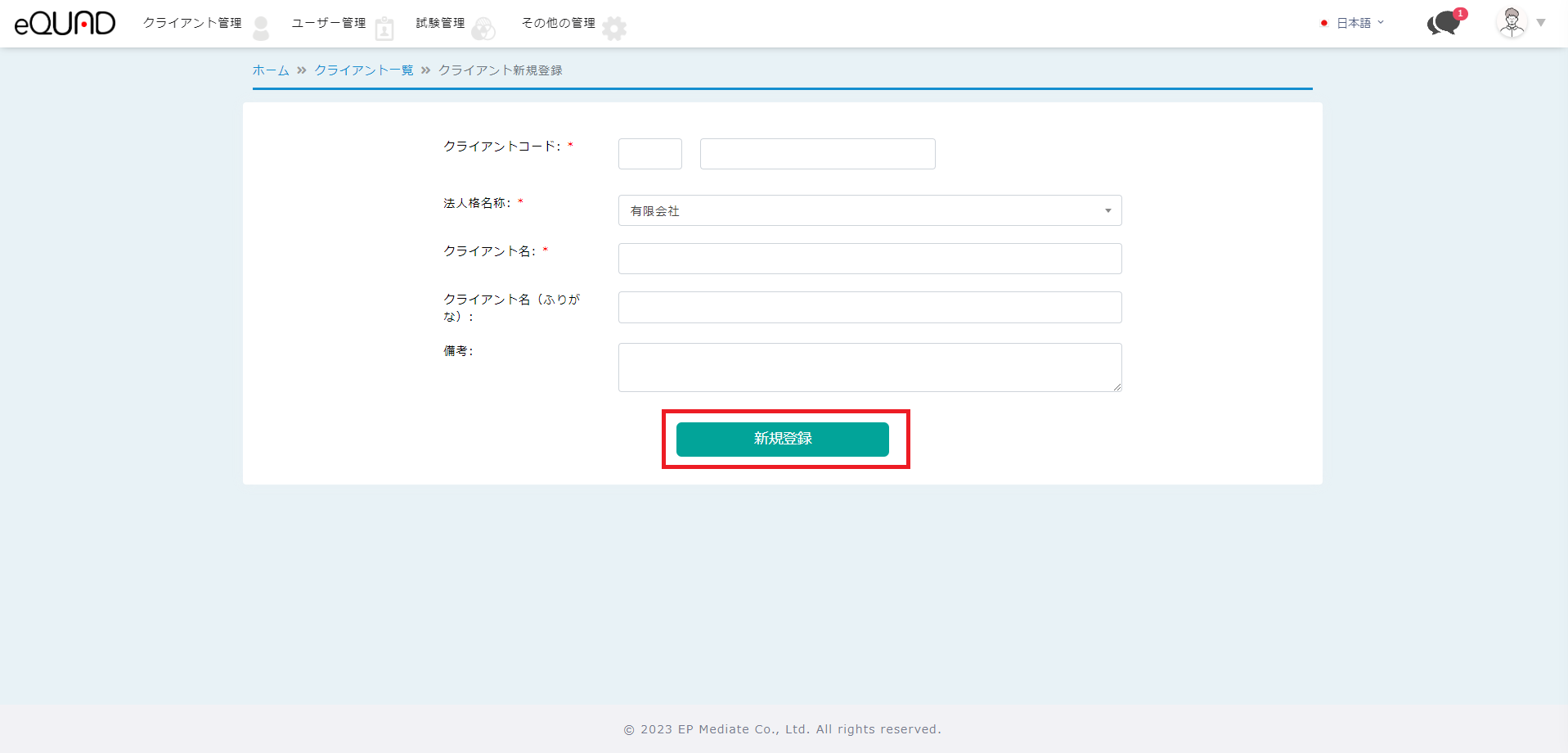Viewport: 1568px width, 753px height.
Task: Click the eQUAD logo
Action: 65,23
